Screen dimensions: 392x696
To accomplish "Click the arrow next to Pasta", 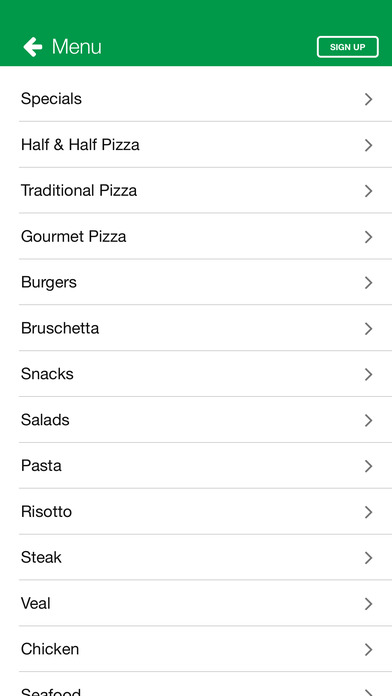I will coord(368,466).
